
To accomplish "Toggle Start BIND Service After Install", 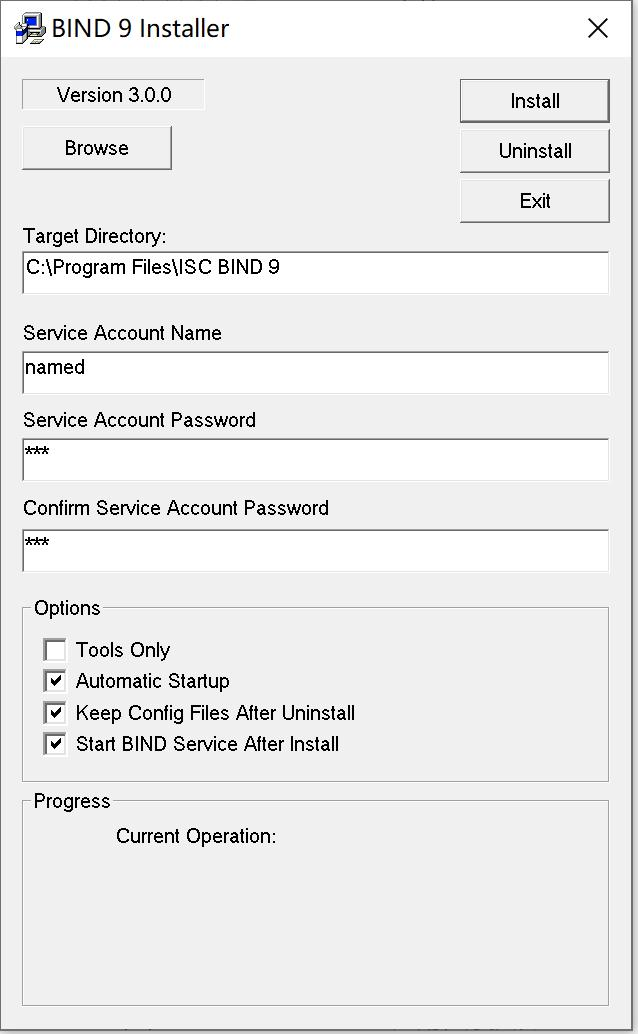I will [55, 744].
